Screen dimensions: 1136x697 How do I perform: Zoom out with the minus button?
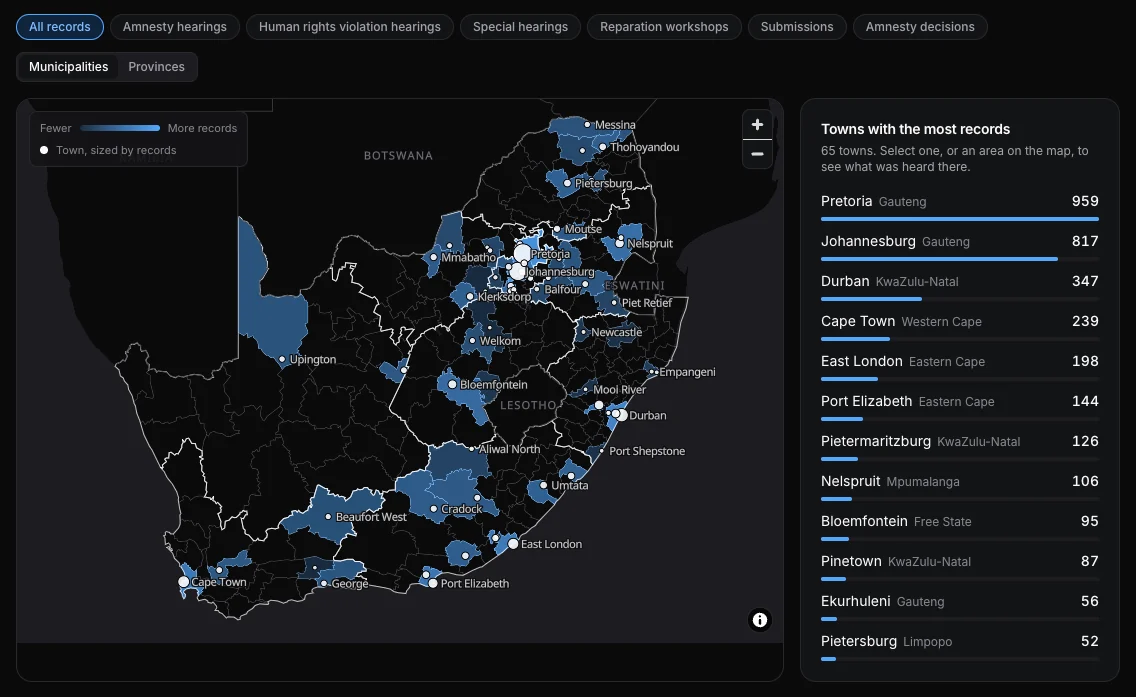[x=757, y=154]
